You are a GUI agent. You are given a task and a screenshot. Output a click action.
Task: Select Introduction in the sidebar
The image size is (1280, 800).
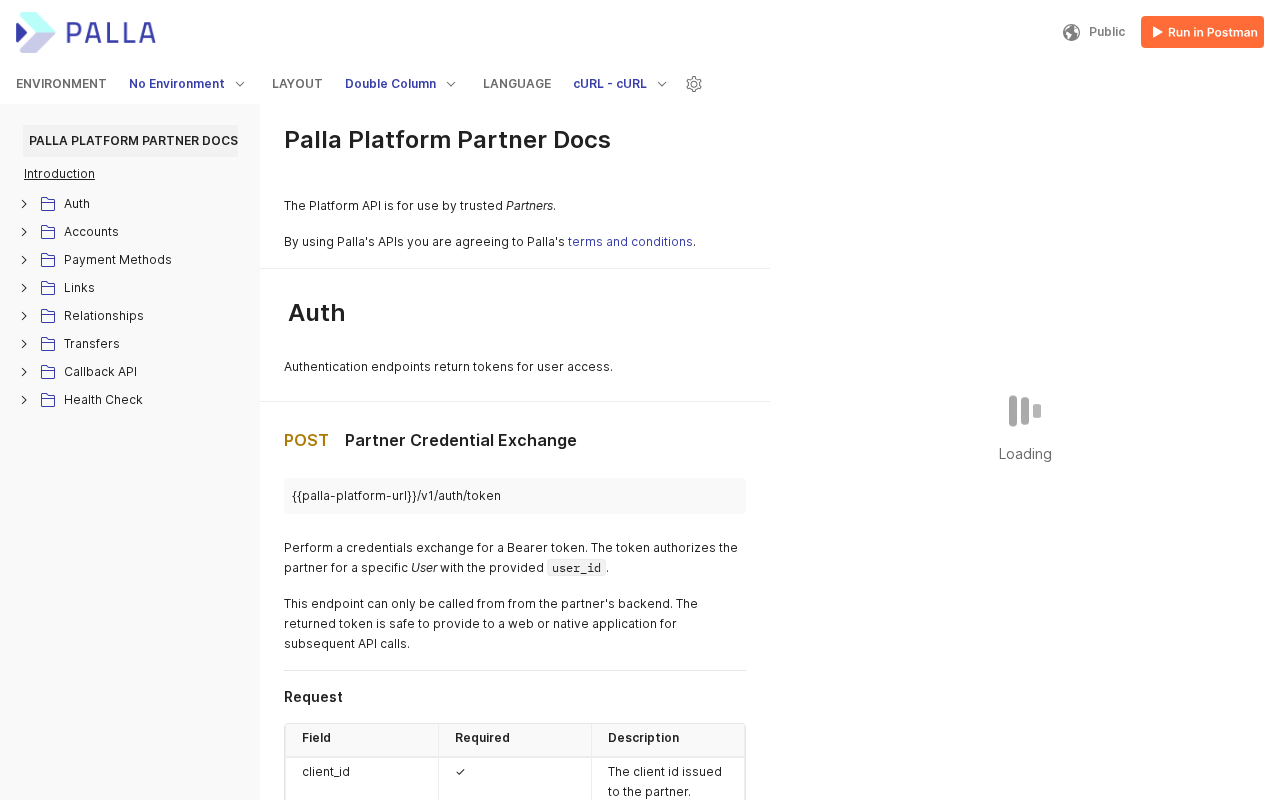[x=59, y=174]
